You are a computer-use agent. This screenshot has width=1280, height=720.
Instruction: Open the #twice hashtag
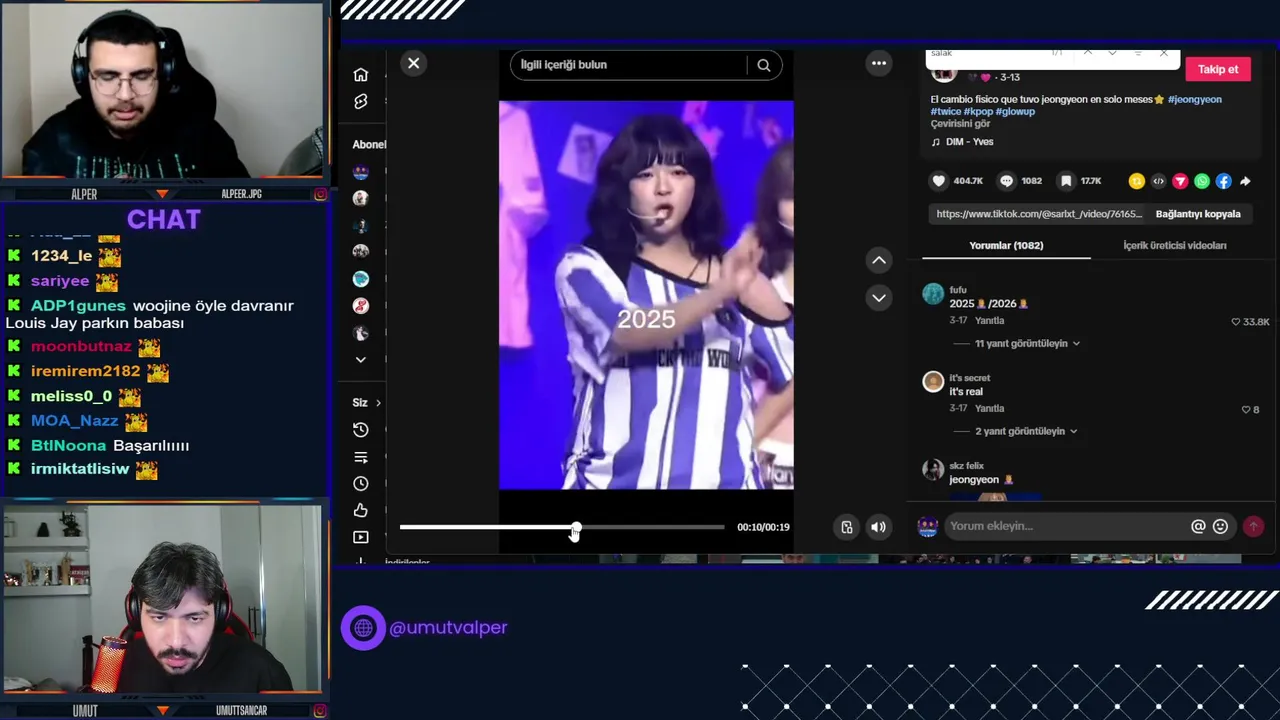pyautogui.click(x=946, y=111)
